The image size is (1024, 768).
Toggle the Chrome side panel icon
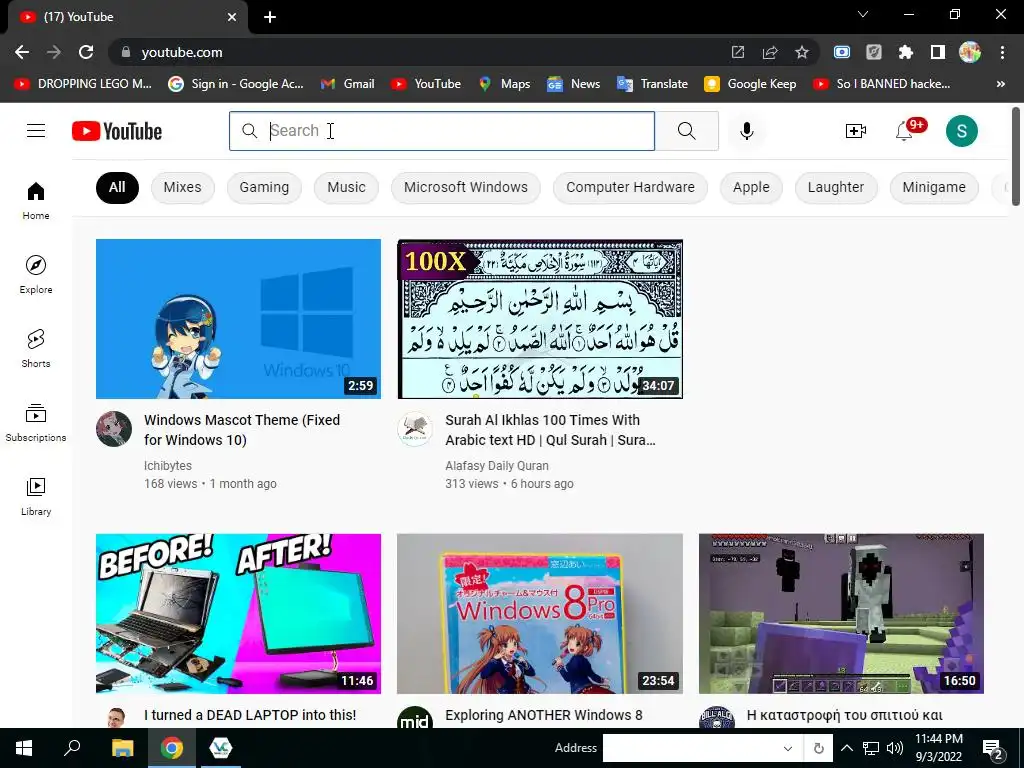tap(938, 52)
